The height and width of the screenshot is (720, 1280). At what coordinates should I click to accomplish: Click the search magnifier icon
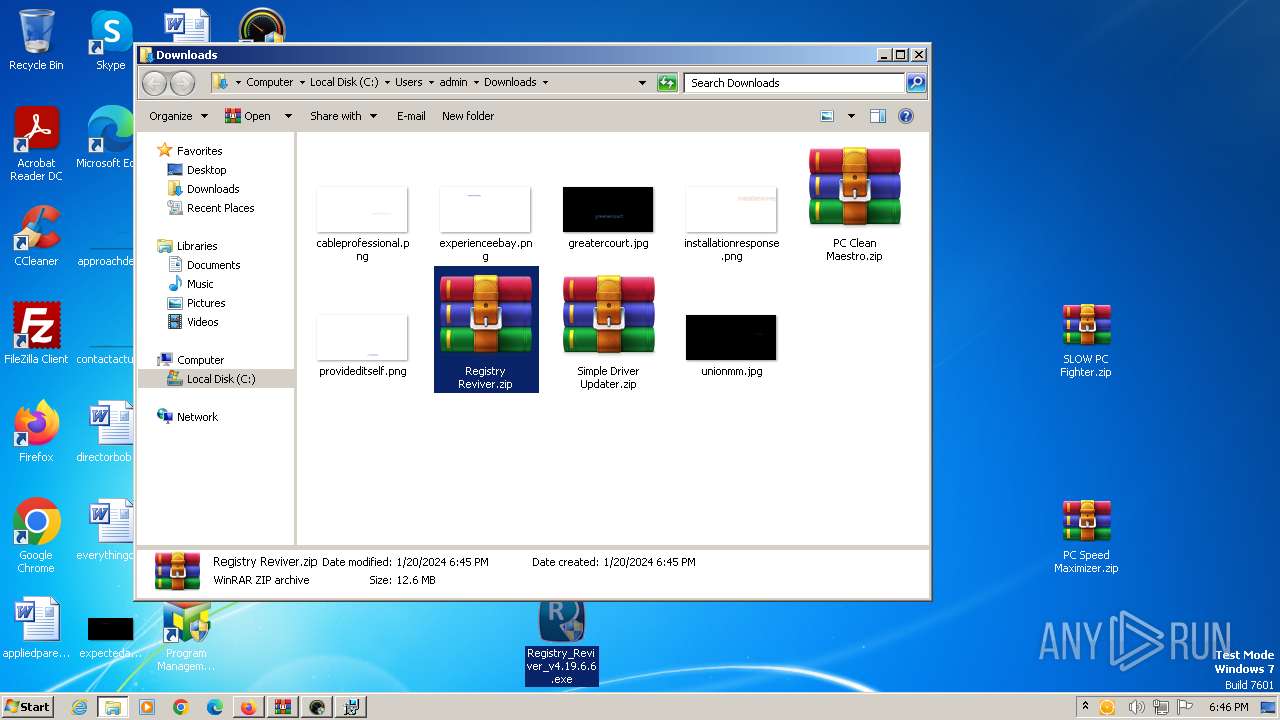click(915, 83)
